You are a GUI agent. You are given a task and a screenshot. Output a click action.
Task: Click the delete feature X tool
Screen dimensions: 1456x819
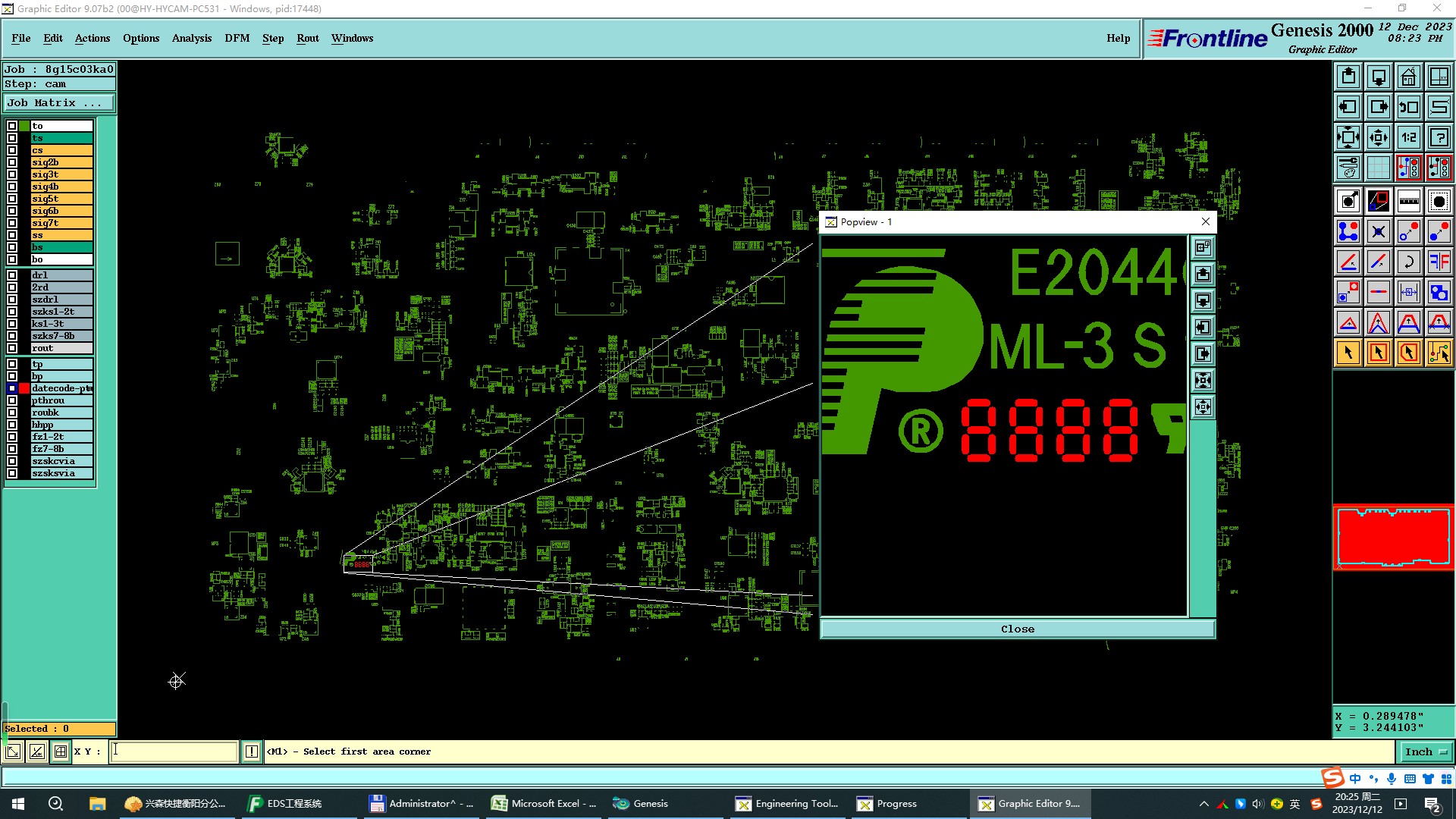1378,231
